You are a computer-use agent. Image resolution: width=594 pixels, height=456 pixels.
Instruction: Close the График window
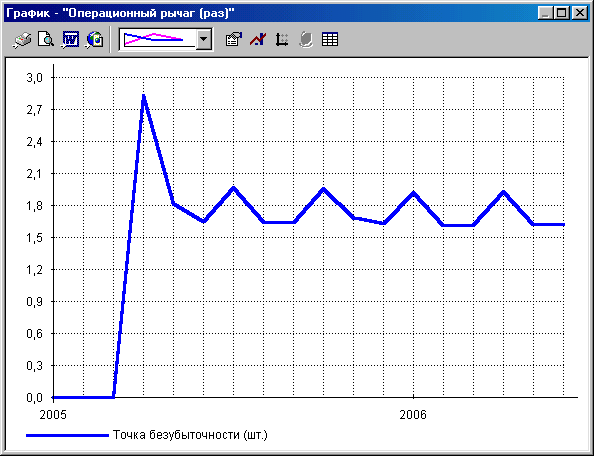580,14
